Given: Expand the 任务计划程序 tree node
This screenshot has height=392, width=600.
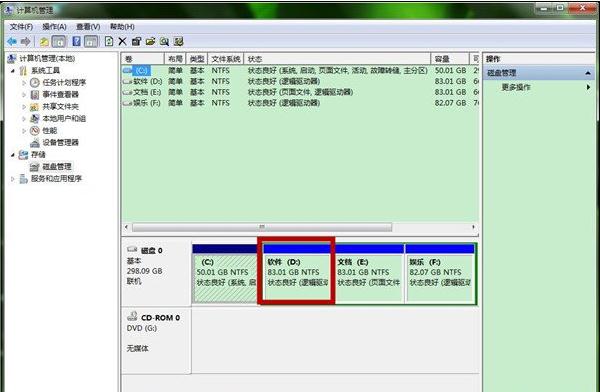Looking at the screenshot, I should click(24, 83).
